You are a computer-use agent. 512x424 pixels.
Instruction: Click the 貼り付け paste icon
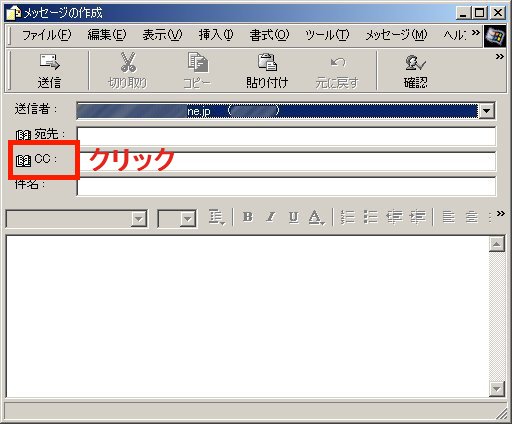click(x=267, y=62)
